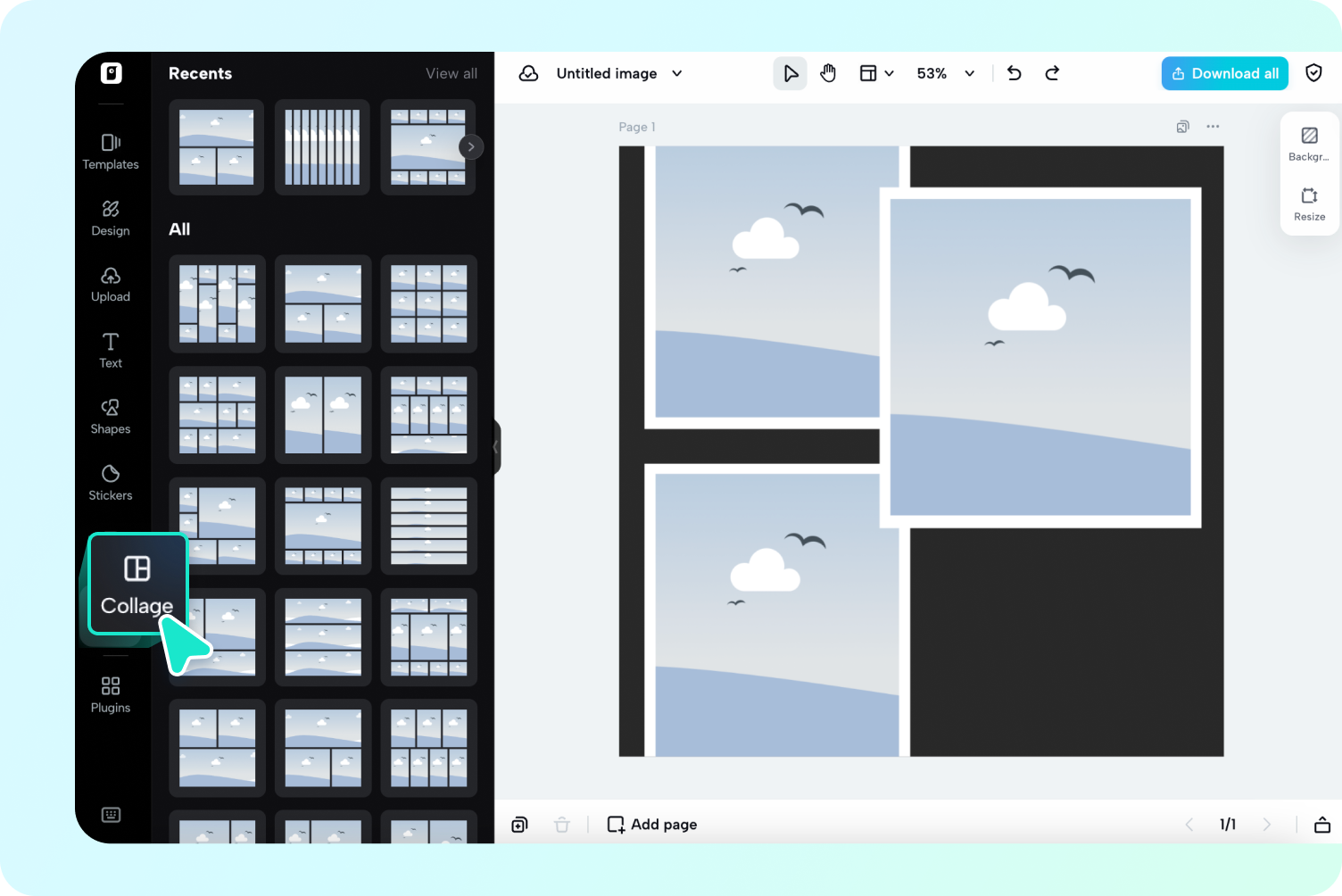Image resolution: width=1342 pixels, height=896 pixels.
Task: Click the View all link next to Recents
Action: [x=451, y=73]
